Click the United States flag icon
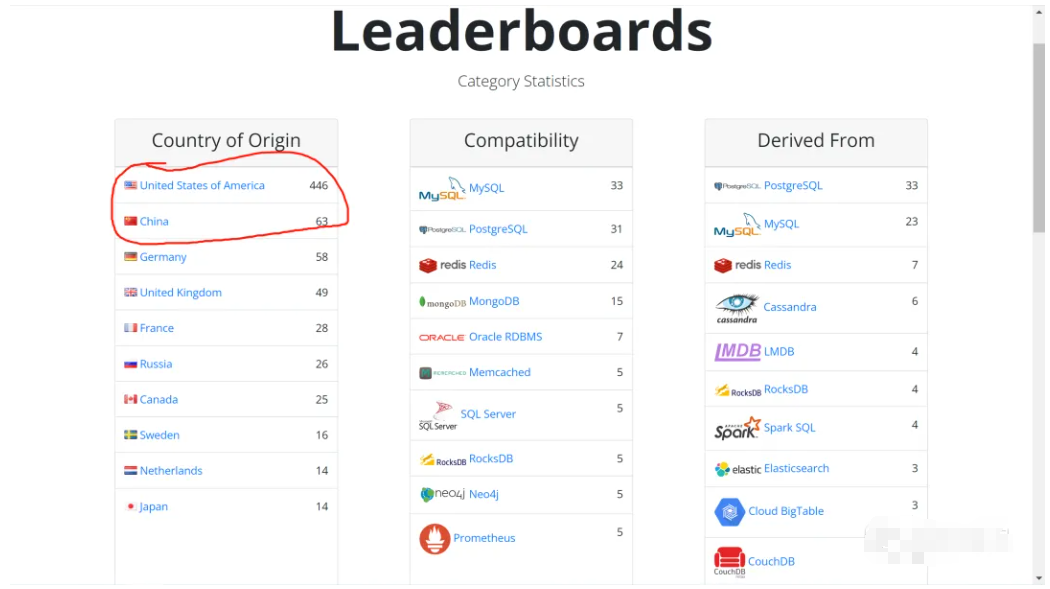 (x=131, y=185)
